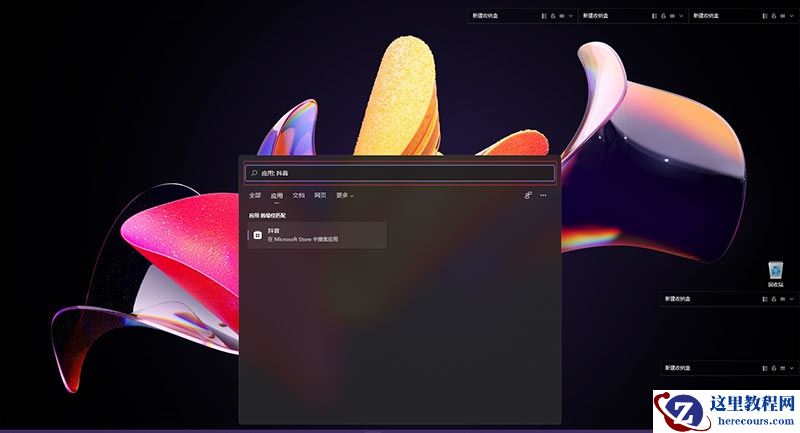Open menu icon of leftmost top 新建收纳盒
Viewport: 800px width, 433px height.
coord(562,16)
